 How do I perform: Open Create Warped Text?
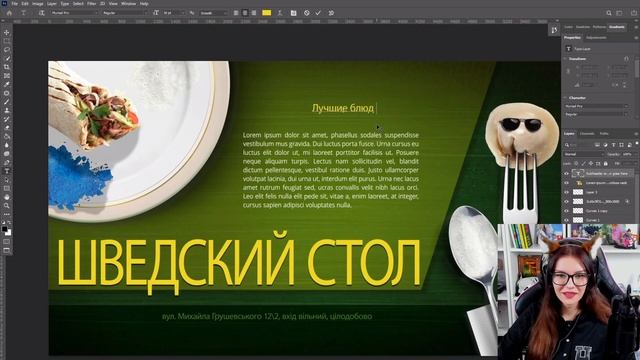(280, 13)
